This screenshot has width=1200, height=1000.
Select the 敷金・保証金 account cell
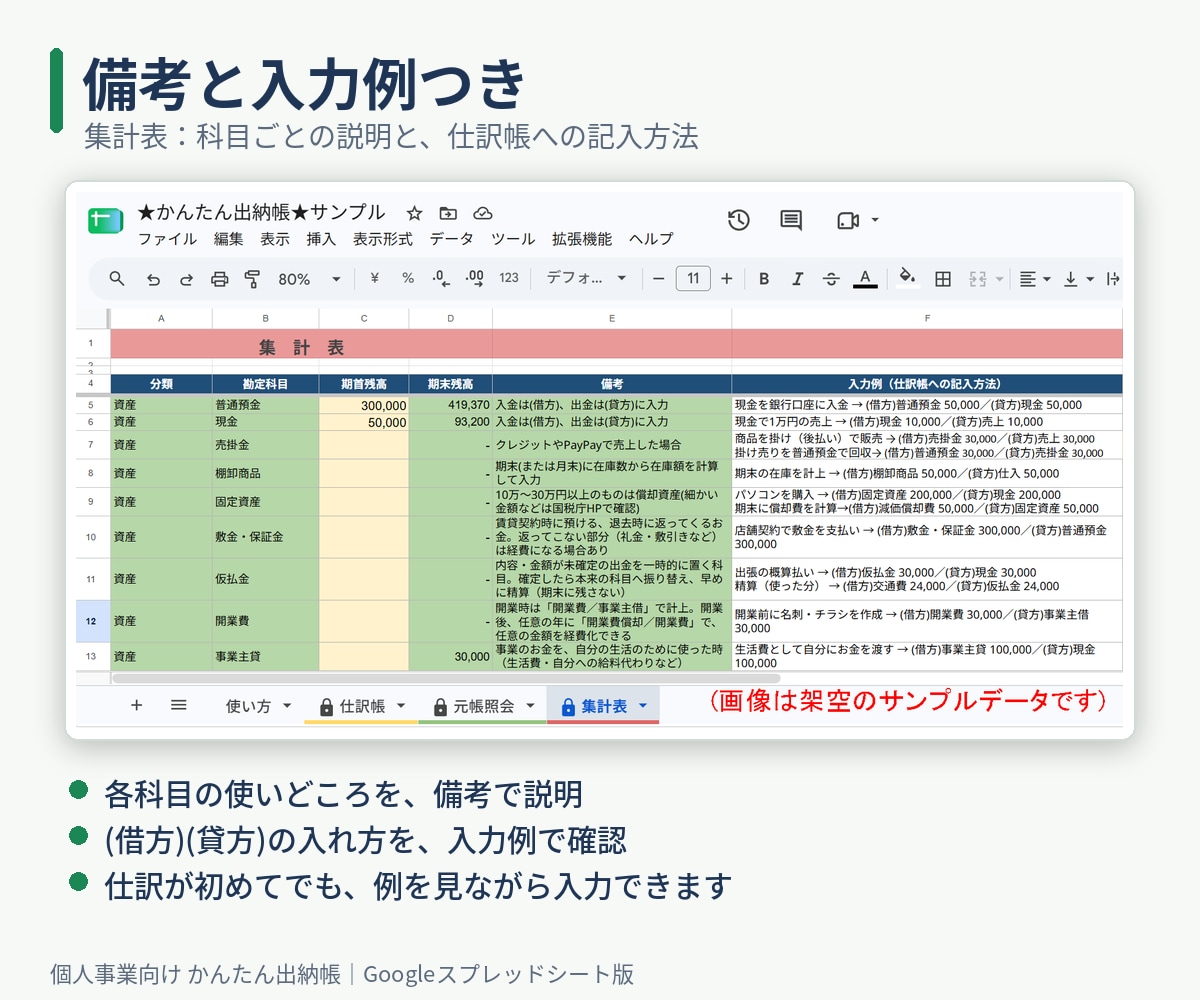pyautogui.click(x=266, y=537)
